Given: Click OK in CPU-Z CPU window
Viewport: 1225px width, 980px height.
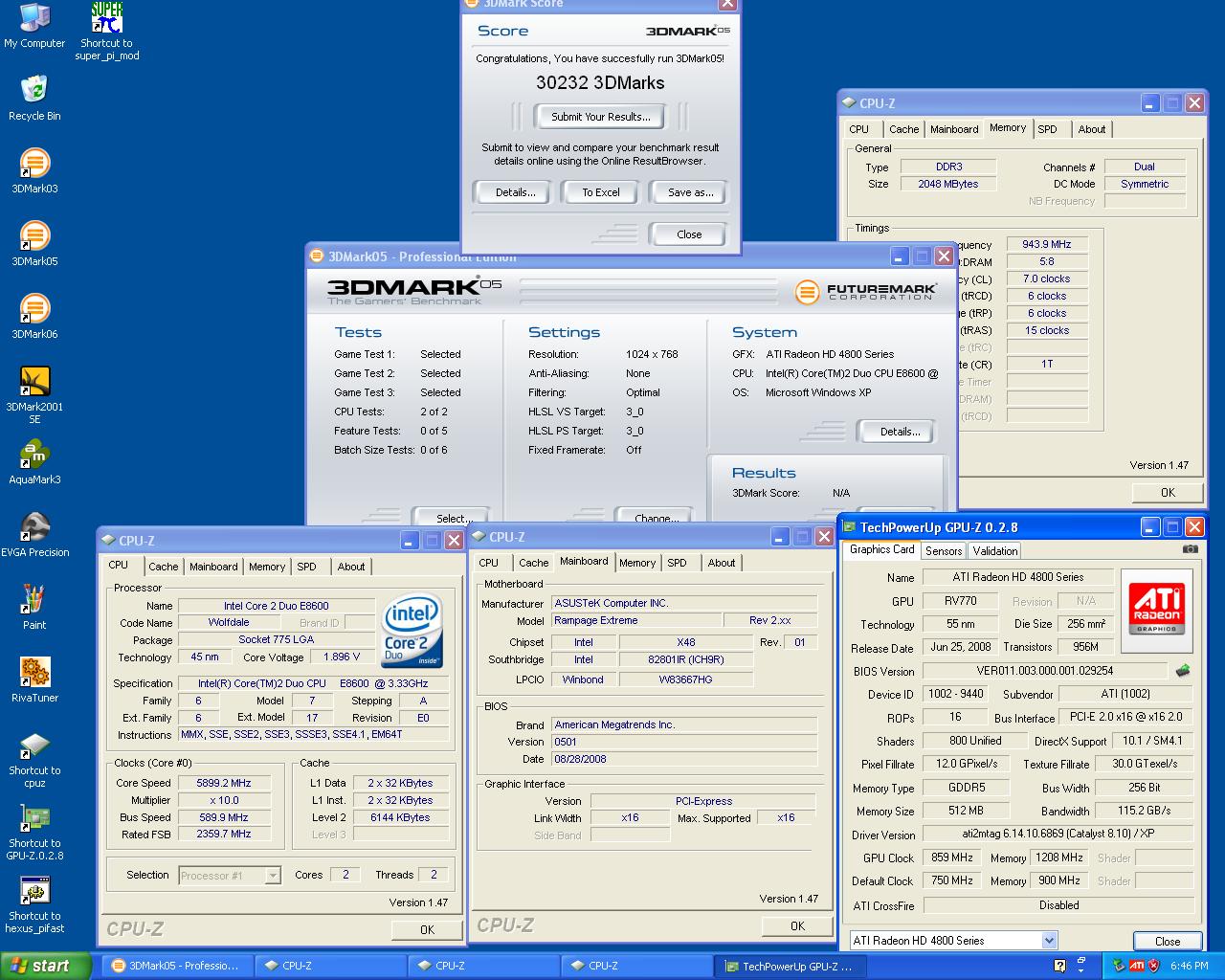Looking at the screenshot, I should pyautogui.click(x=427, y=929).
